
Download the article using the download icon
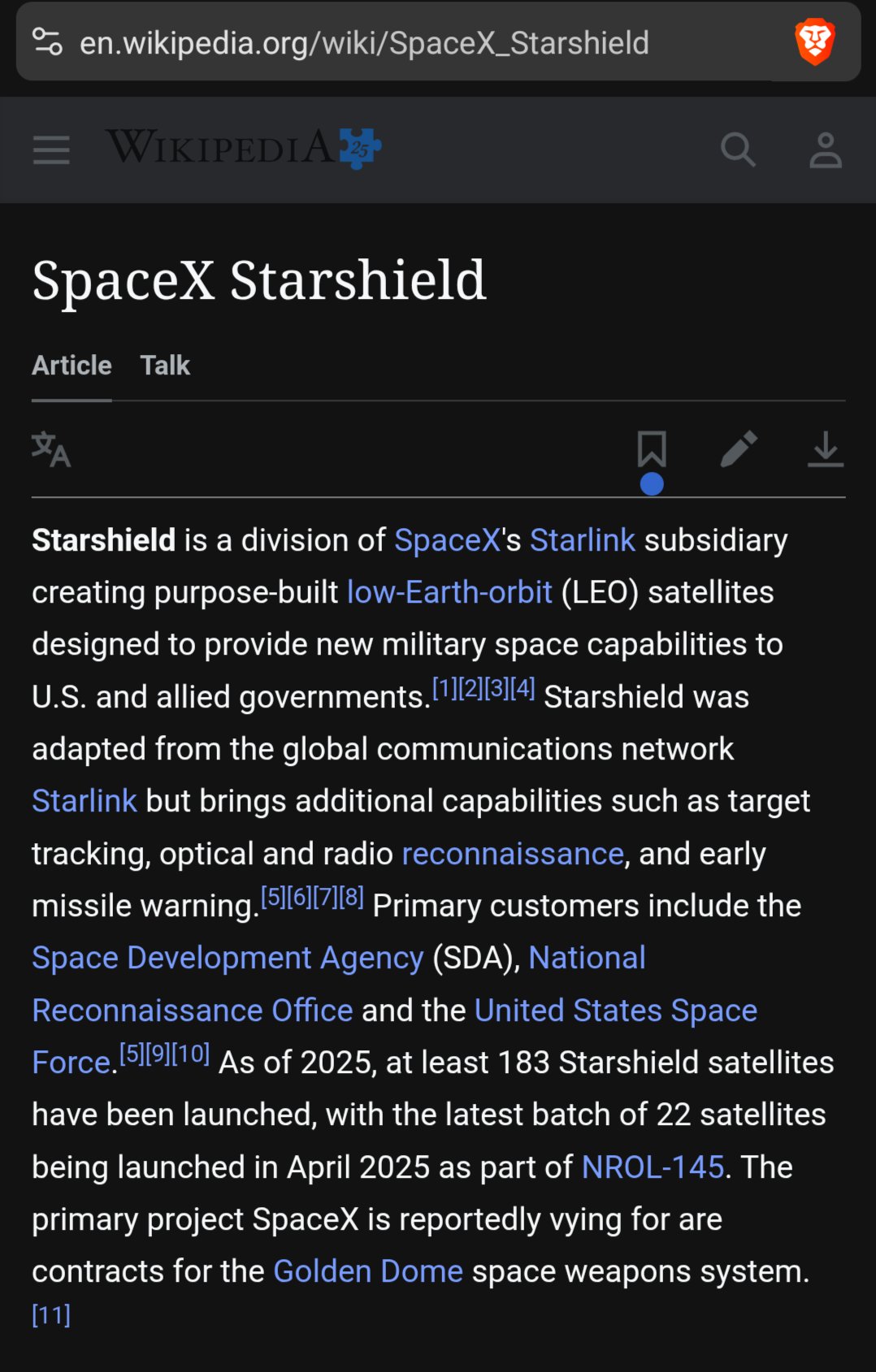click(x=826, y=449)
